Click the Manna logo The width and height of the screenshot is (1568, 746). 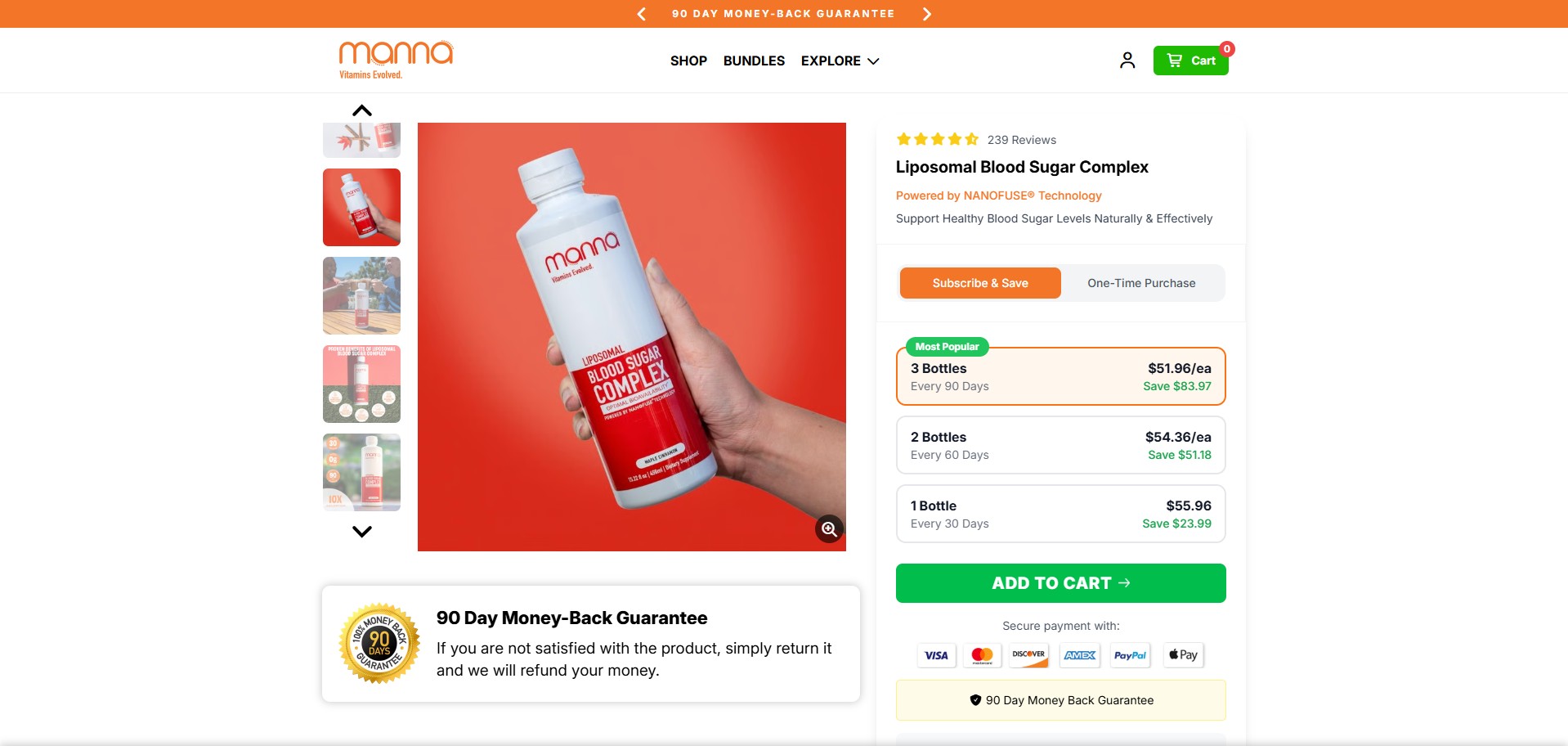click(396, 59)
